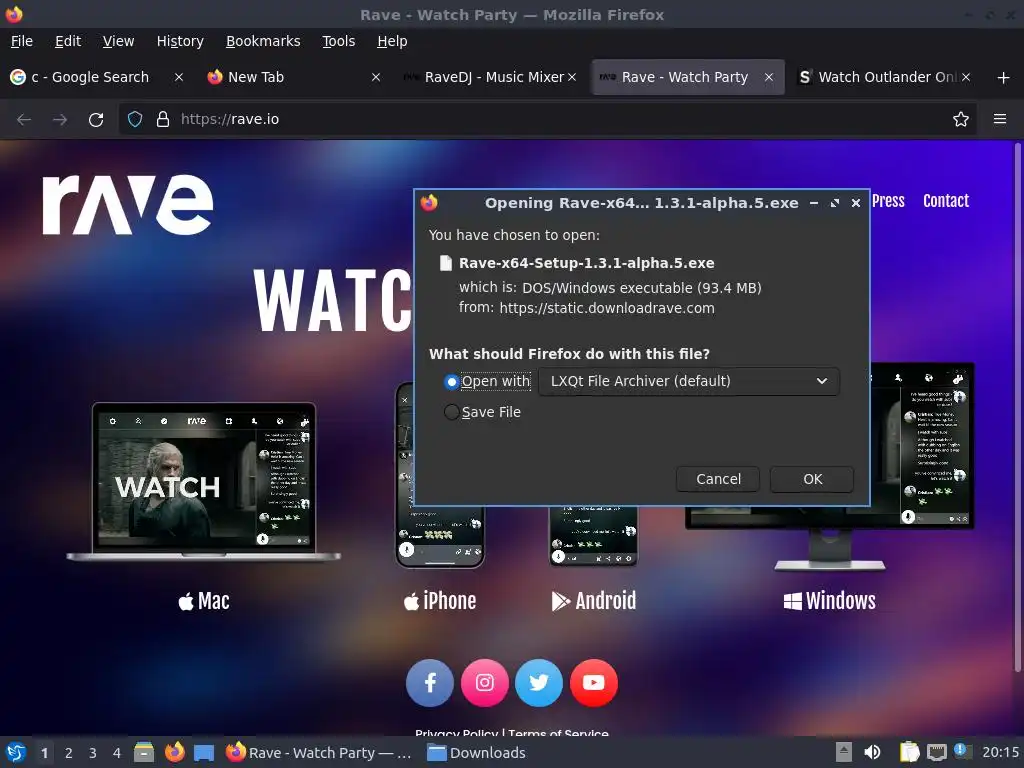The width and height of the screenshot is (1024, 768).
Task: Switch to virtual desktop 3
Action: [x=93, y=753]
